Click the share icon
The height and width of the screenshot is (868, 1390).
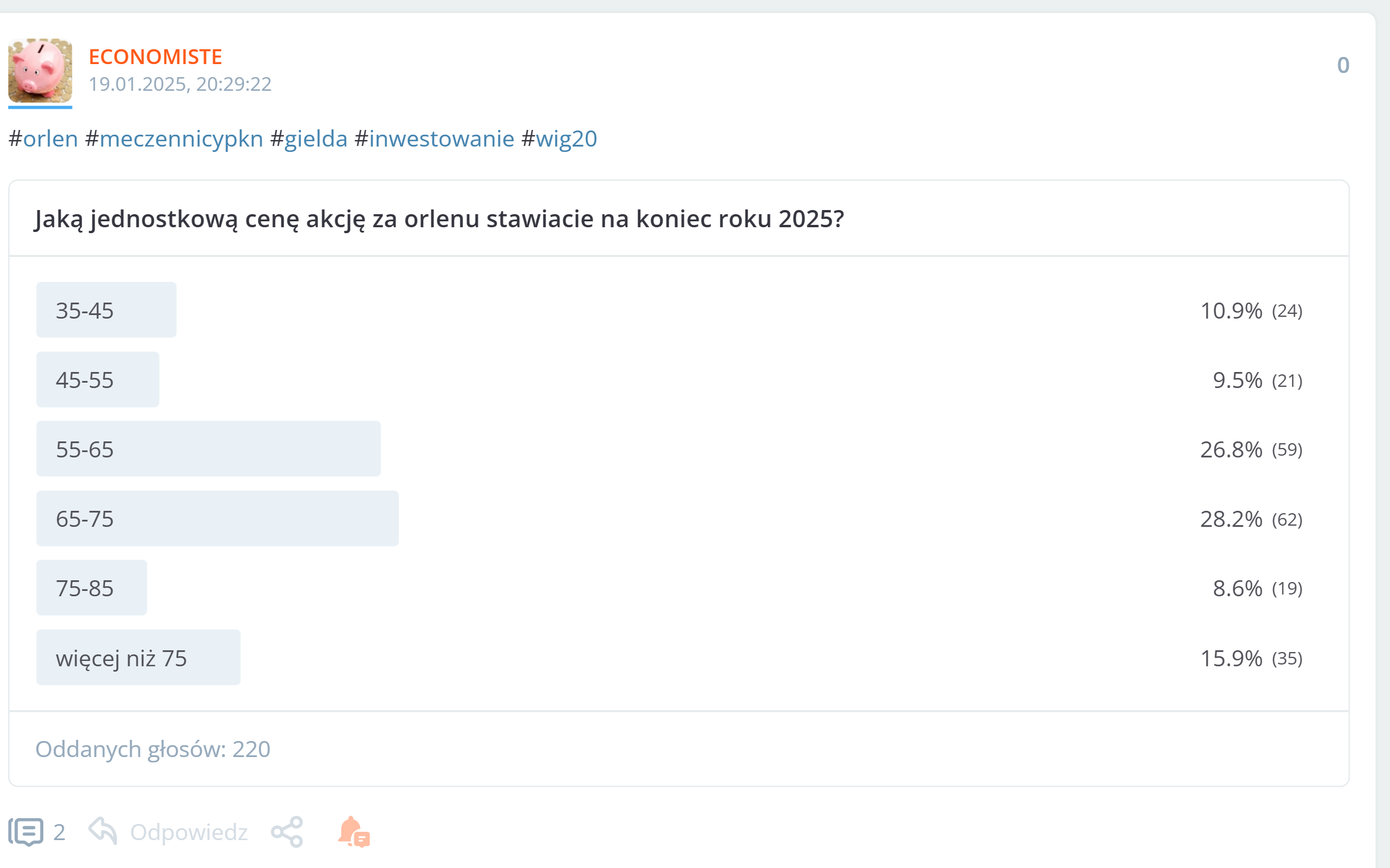coord(287,832)
